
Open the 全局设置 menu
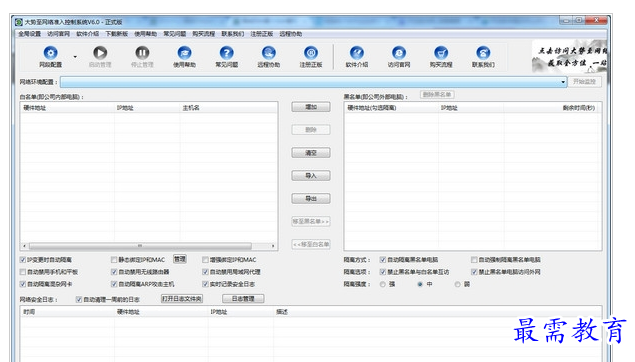[x=30, y=34]
